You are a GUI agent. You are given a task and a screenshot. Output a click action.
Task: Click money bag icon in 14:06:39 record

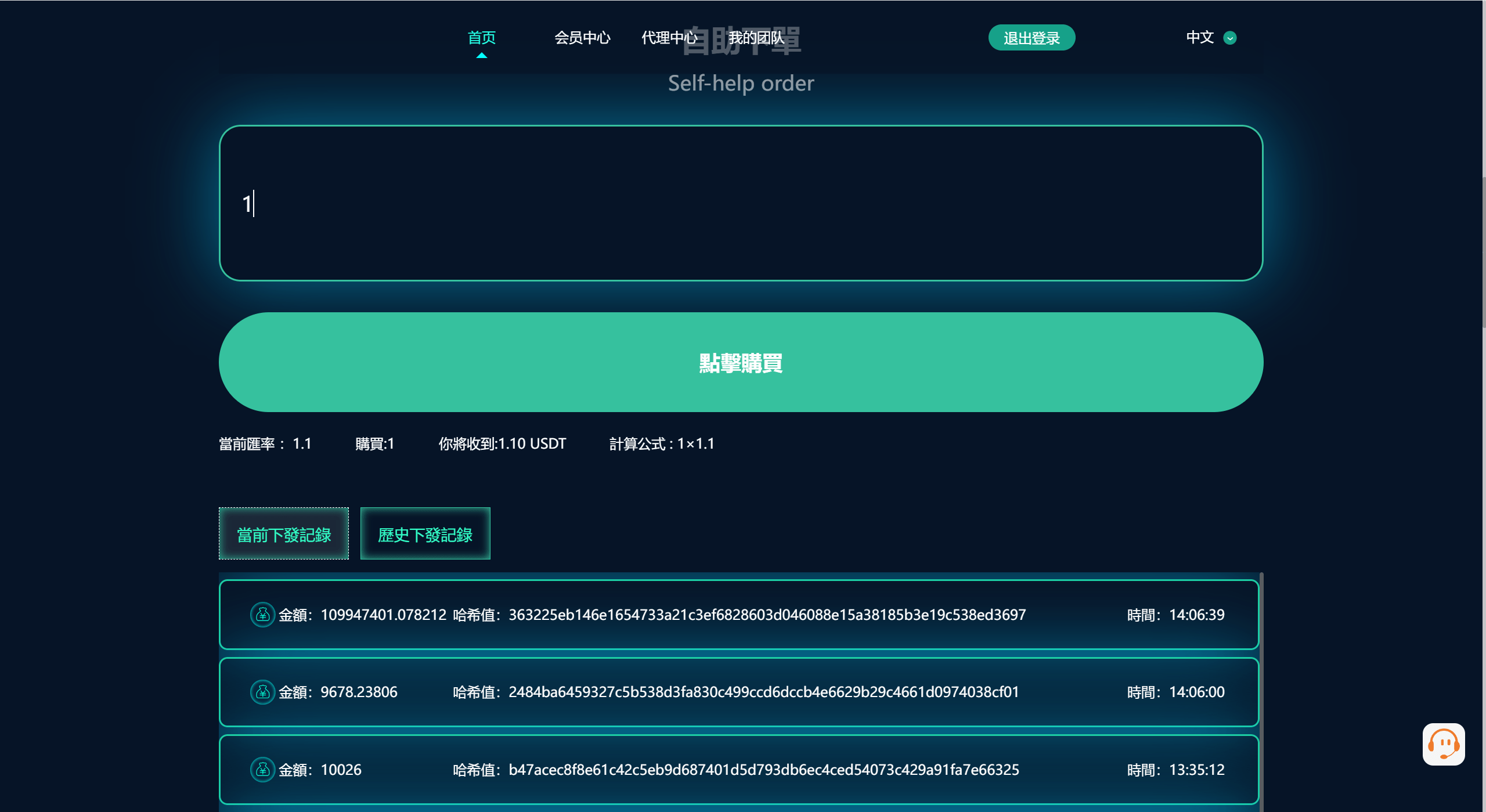(x=262, y=614)
